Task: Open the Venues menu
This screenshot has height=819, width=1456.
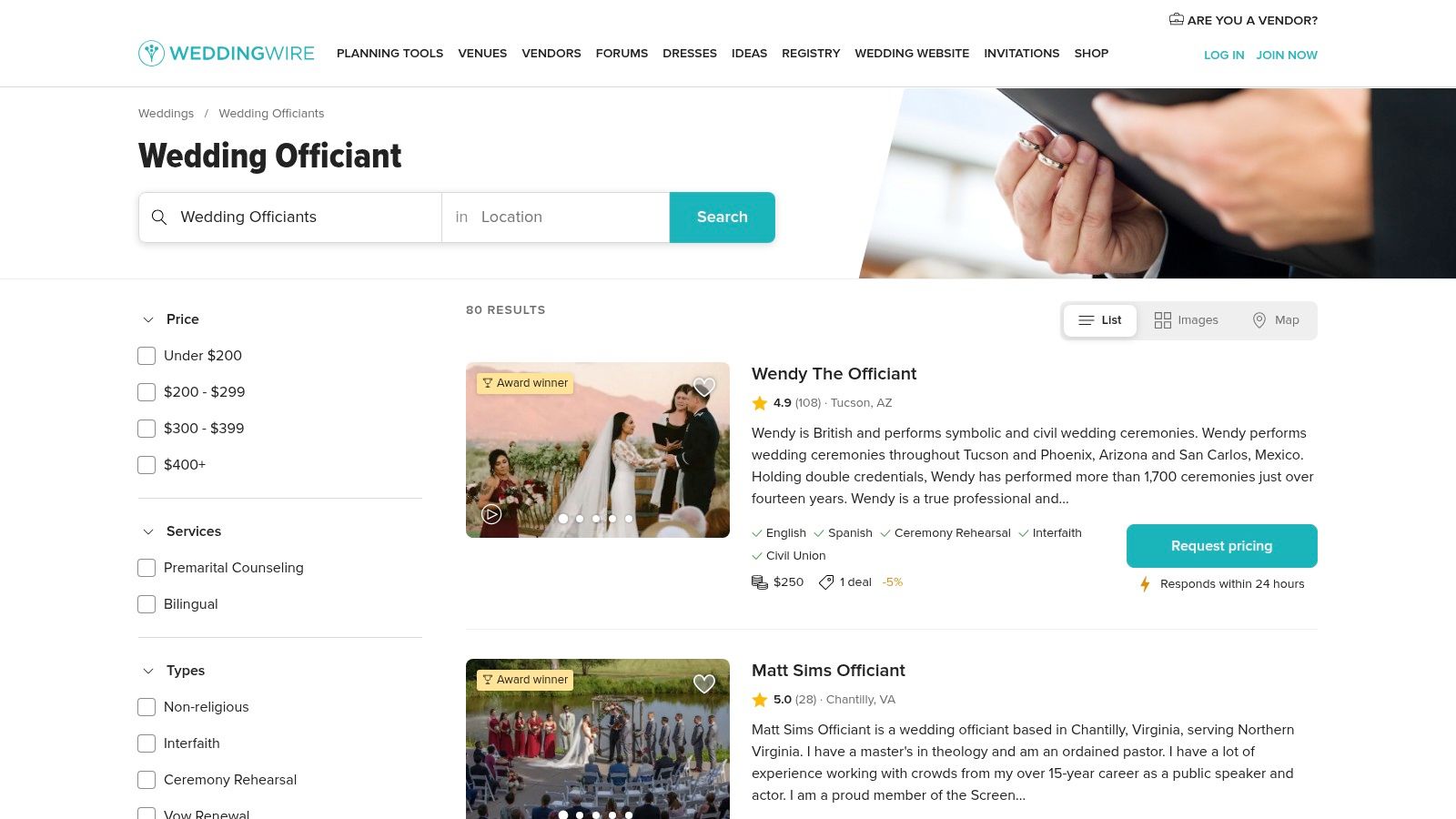Action: [x=482, y=54]
